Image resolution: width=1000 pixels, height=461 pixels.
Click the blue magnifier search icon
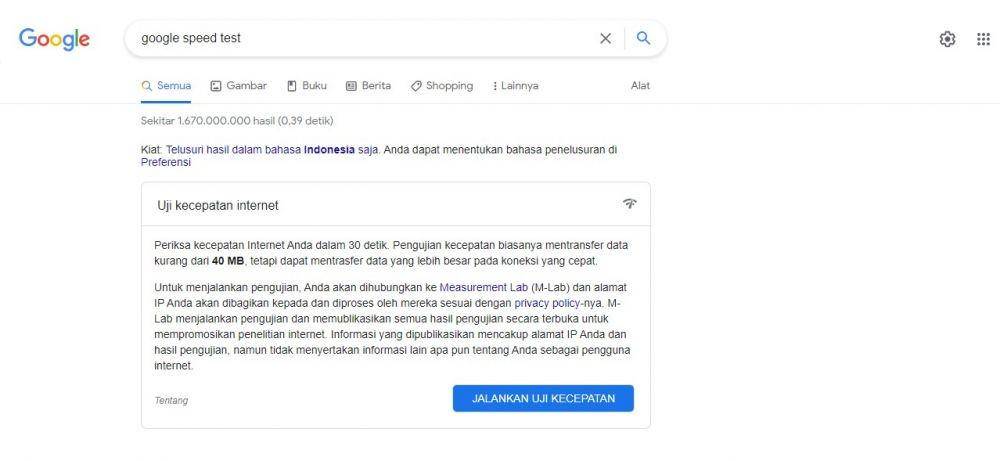pyautogui.click(x=643, y=38)
